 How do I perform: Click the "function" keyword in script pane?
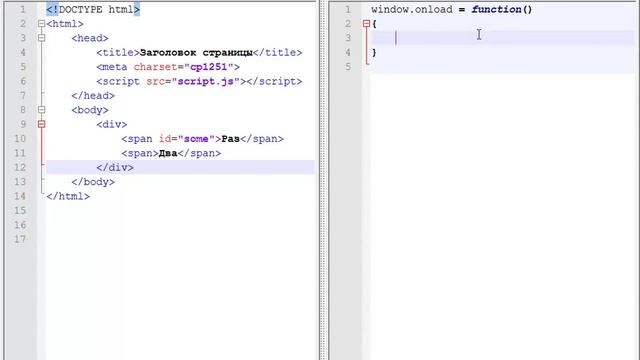[x=496, y=9]
